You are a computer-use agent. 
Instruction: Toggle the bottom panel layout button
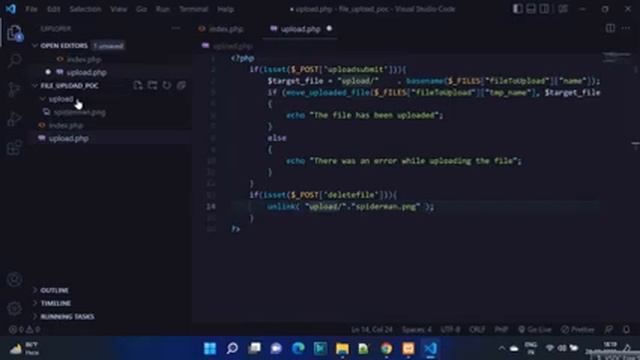[531, 9]
